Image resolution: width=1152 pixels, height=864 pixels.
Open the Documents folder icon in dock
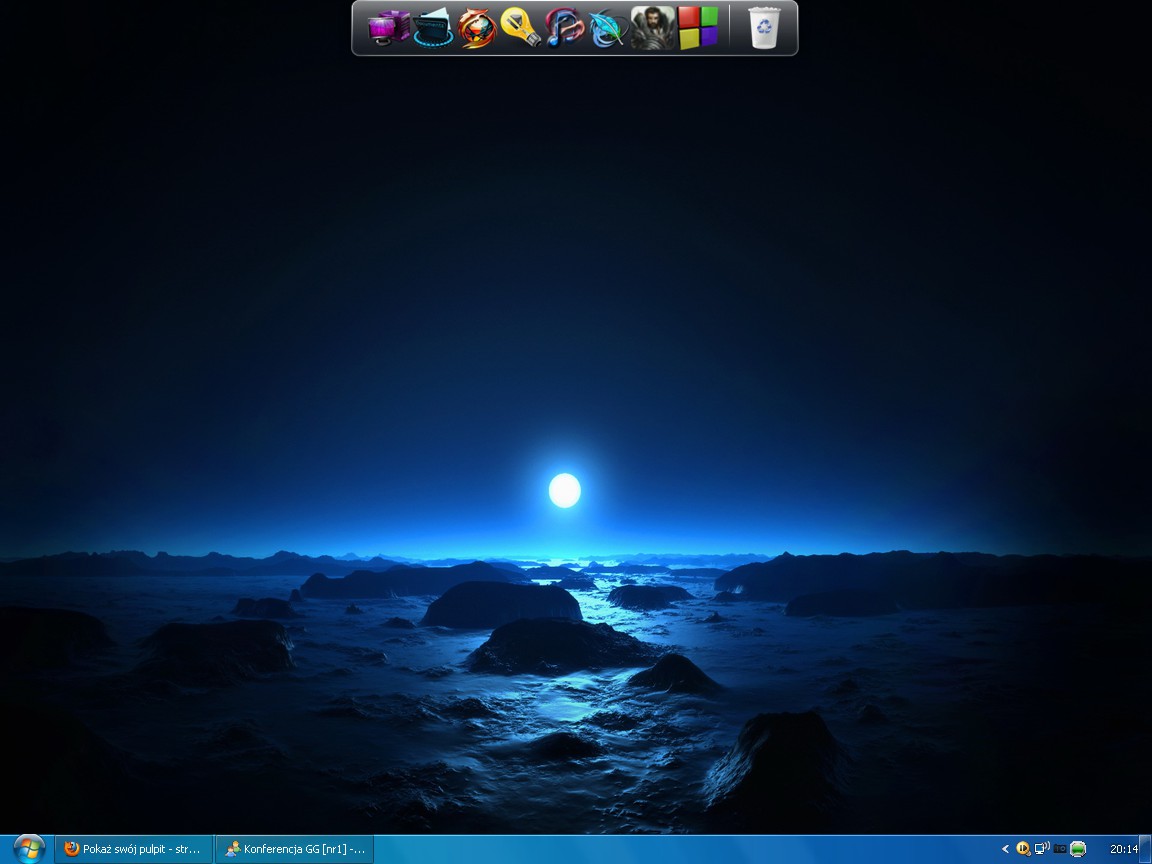tap(432, 28)
